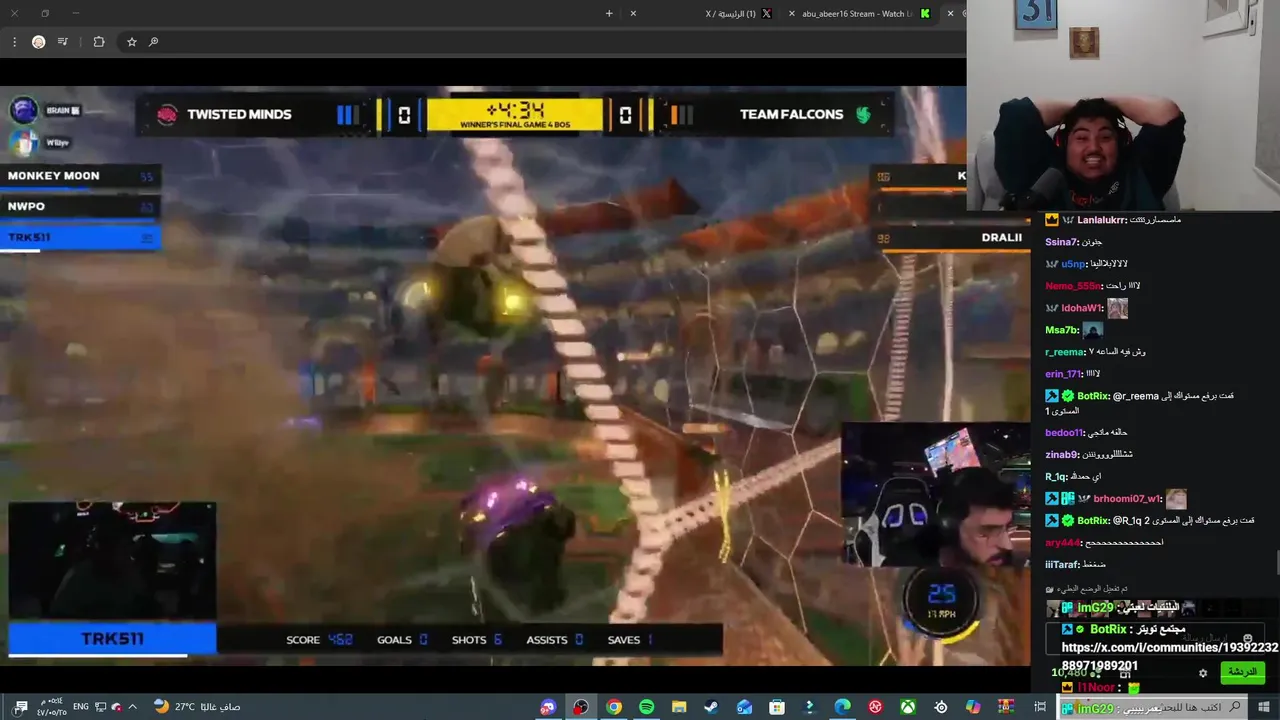
Task: Click the emote image in Msa7b's message
Action: 1093,330
